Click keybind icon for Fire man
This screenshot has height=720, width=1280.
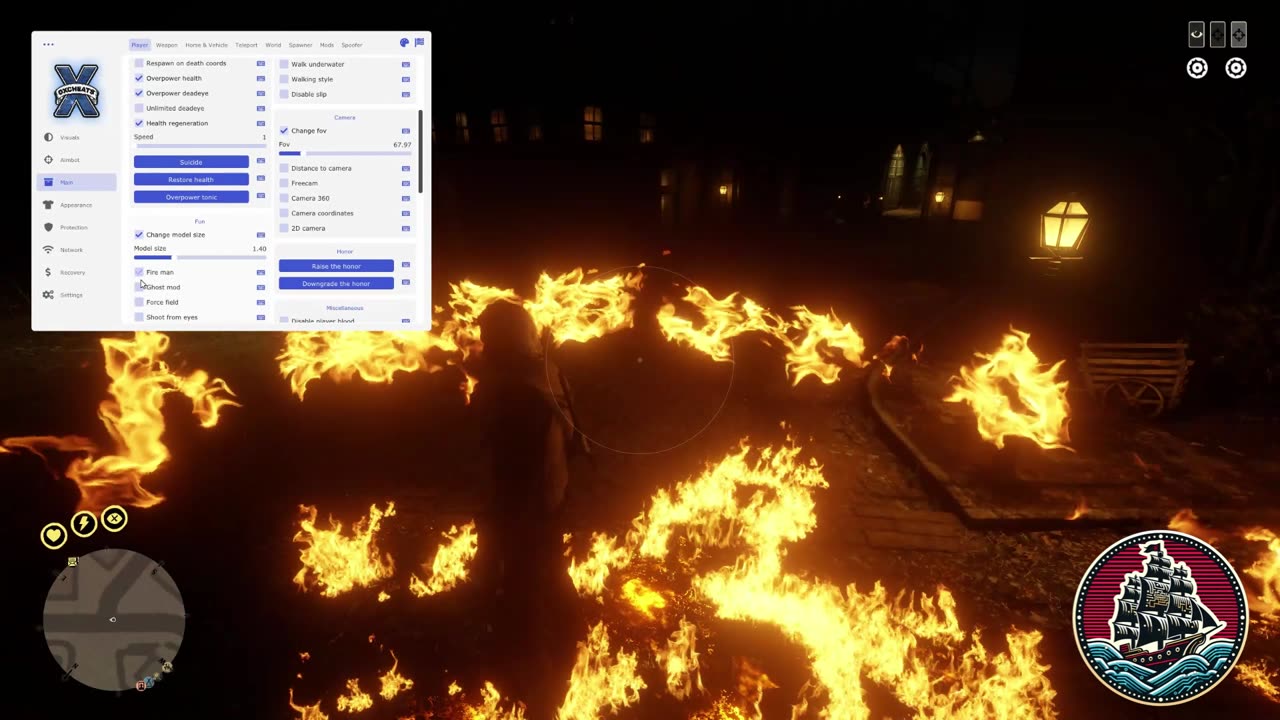[261, 272]
